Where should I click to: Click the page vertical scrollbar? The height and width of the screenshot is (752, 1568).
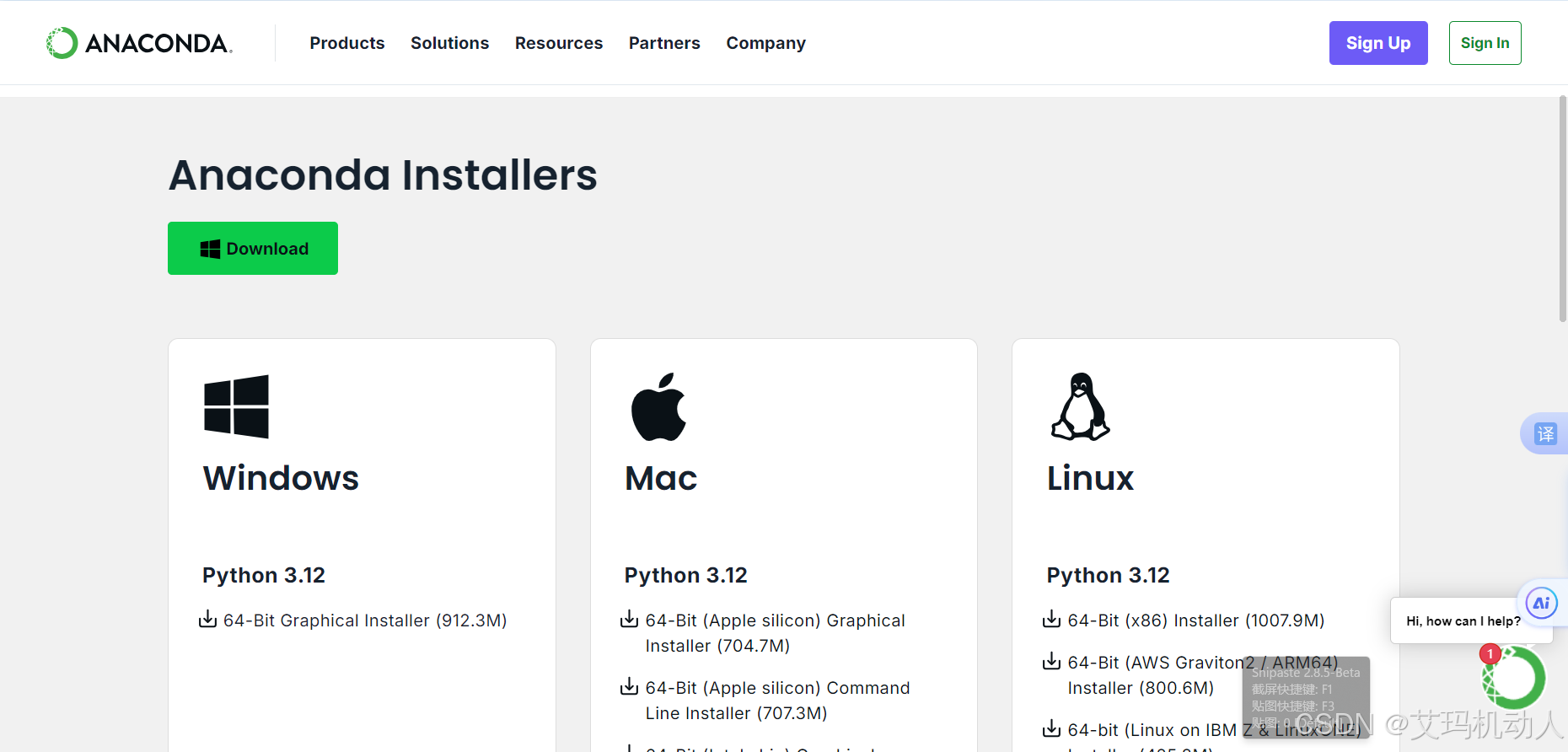tap(1562, 209)
